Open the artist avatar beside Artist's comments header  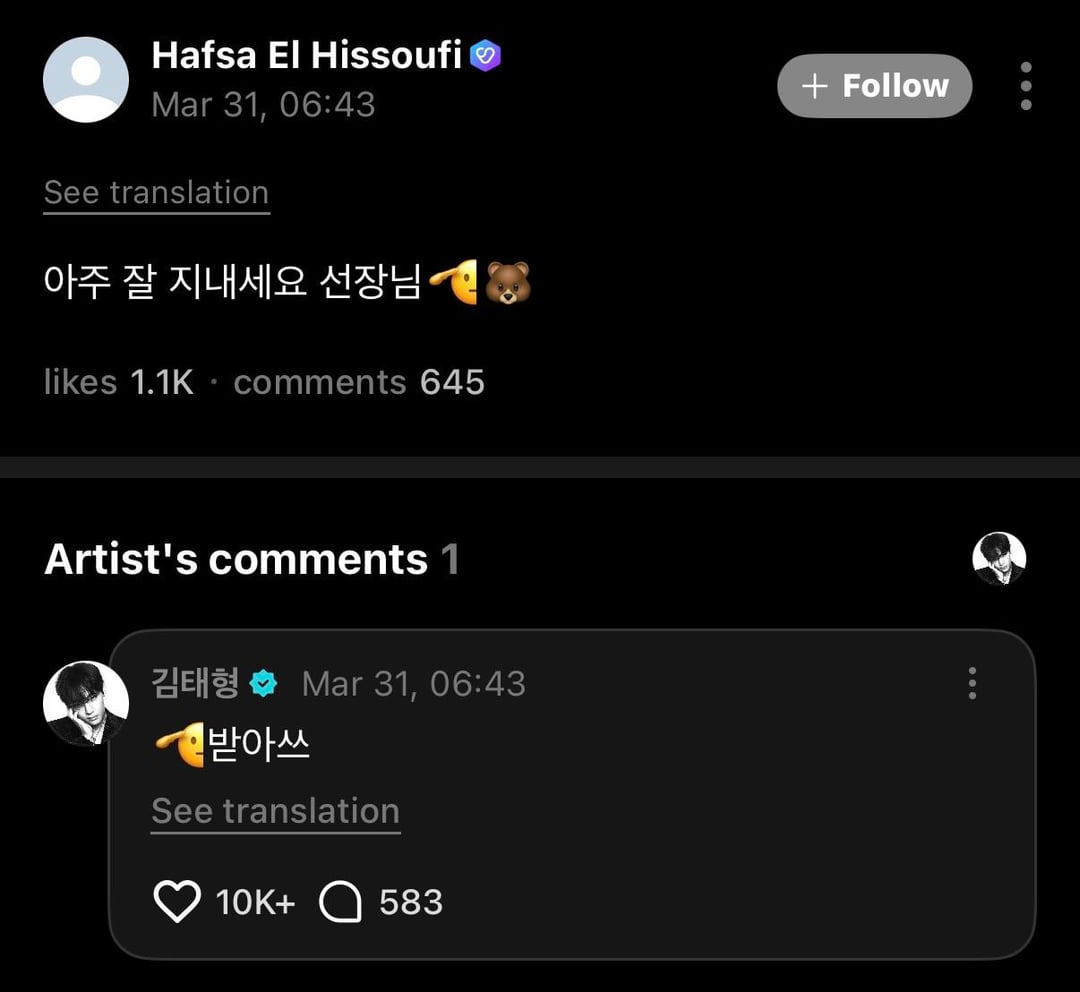coord(1001,560)
